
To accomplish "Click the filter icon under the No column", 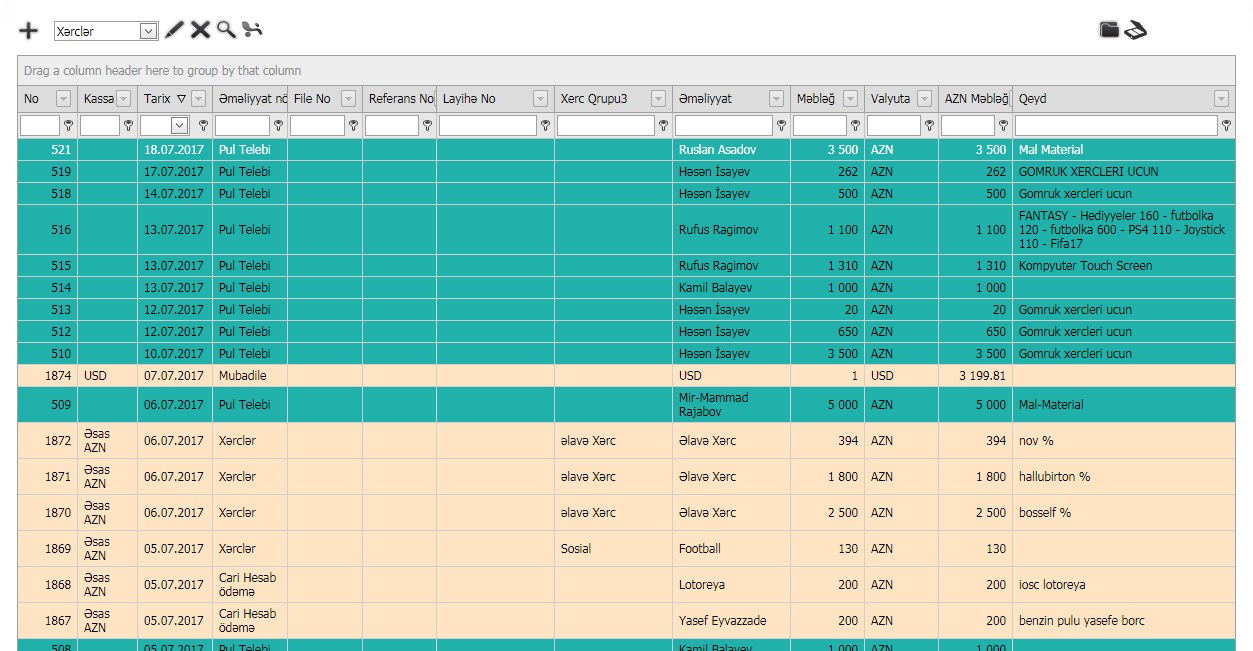I will click(68, 126).
